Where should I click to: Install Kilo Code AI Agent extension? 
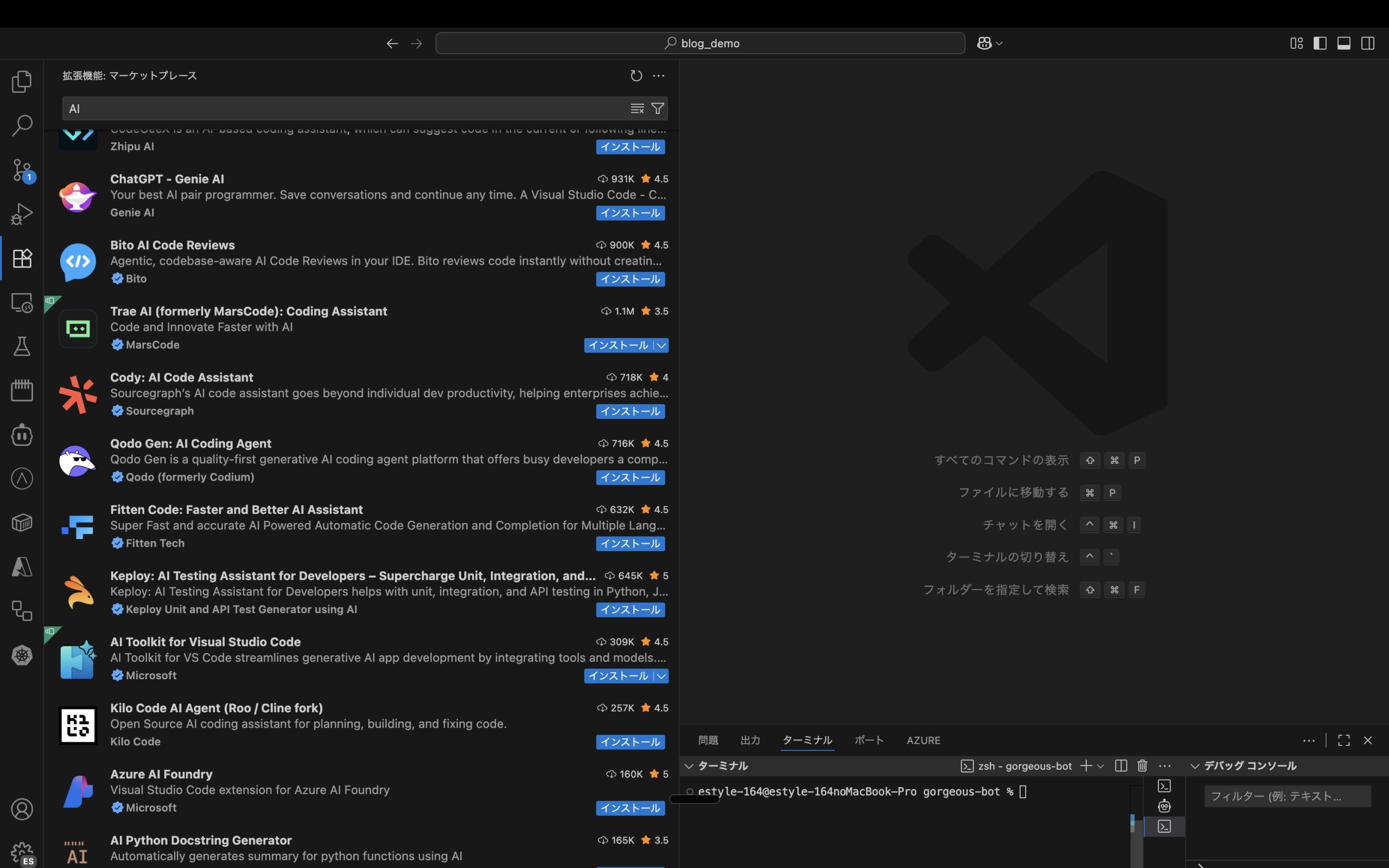coord(630,742)
